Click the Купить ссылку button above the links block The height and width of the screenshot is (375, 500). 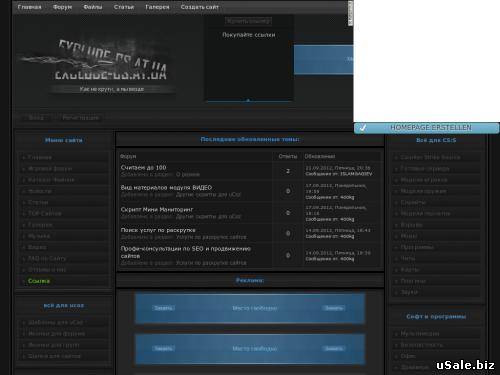(x=248, y=21)
